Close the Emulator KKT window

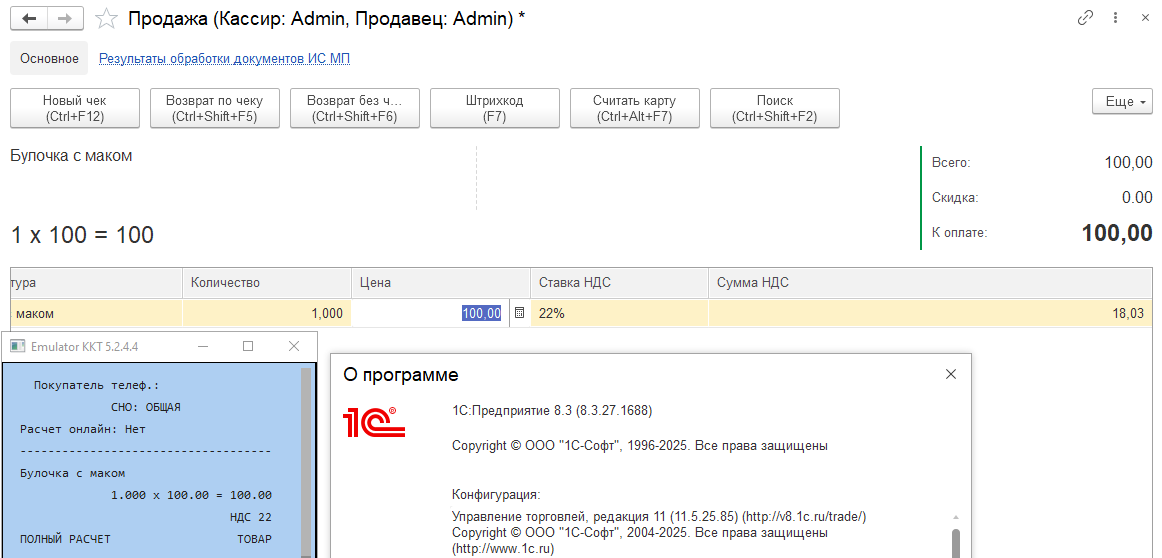(x=294, y=346)
